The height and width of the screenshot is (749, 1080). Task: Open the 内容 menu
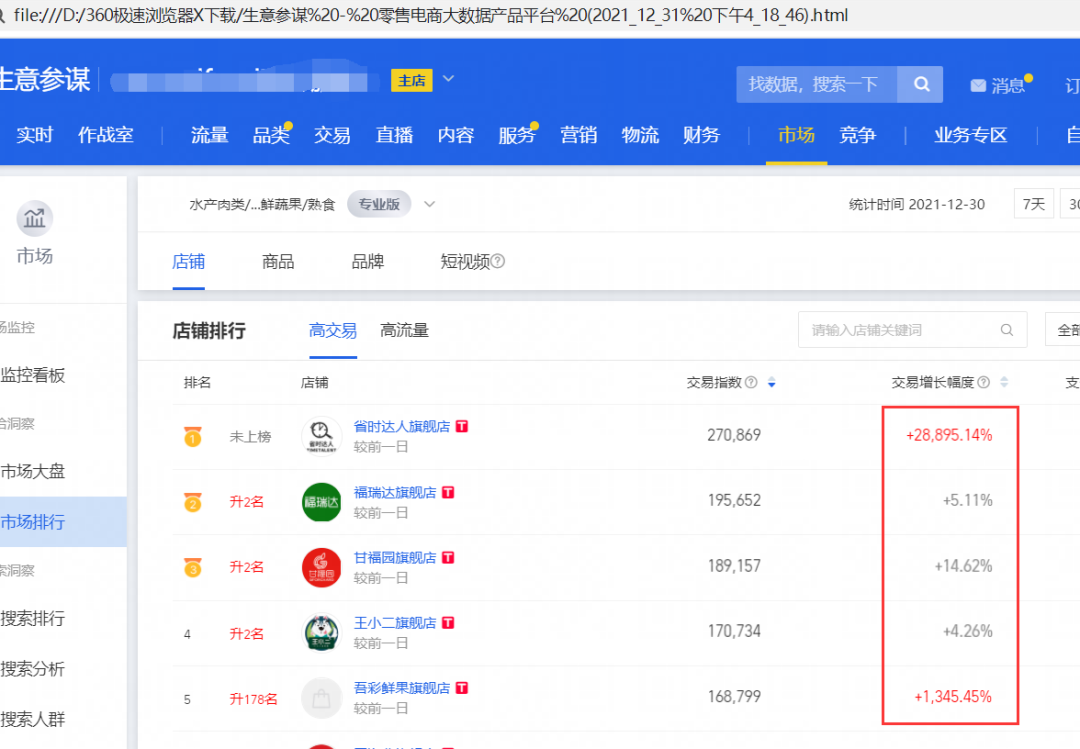tap(455, 135)
